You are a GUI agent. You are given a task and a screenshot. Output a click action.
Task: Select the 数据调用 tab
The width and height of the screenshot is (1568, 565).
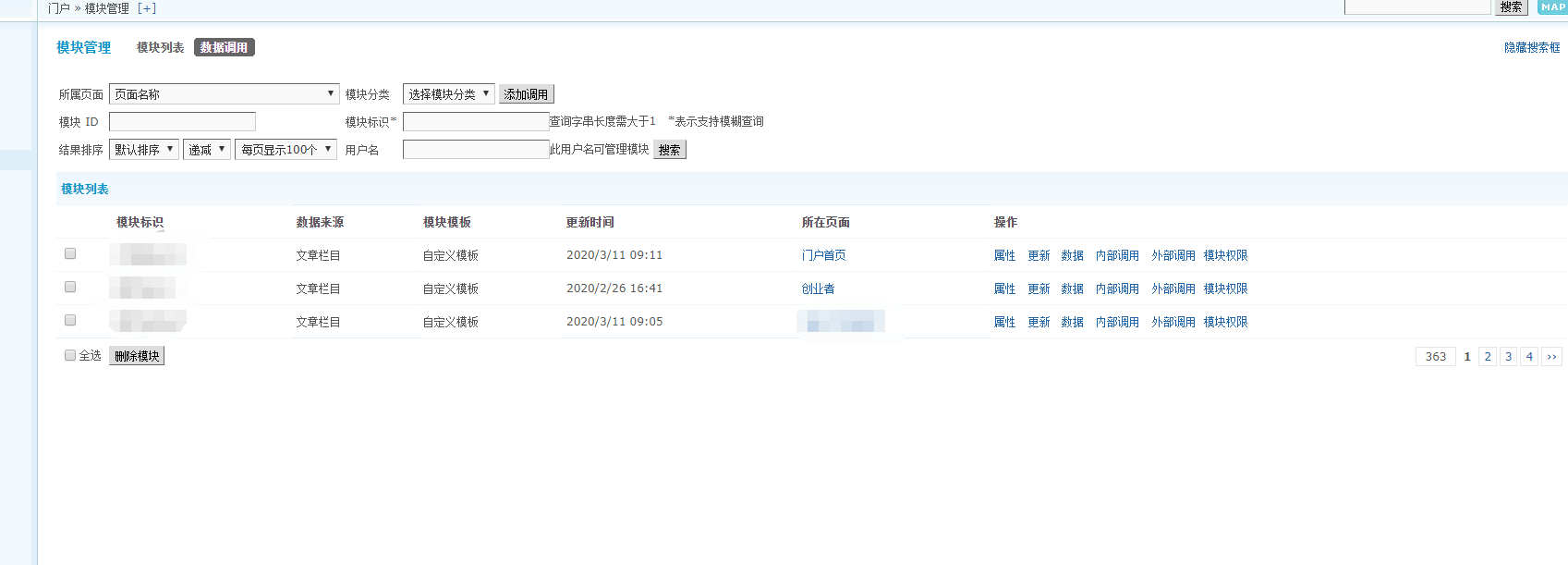coord(224,47)
